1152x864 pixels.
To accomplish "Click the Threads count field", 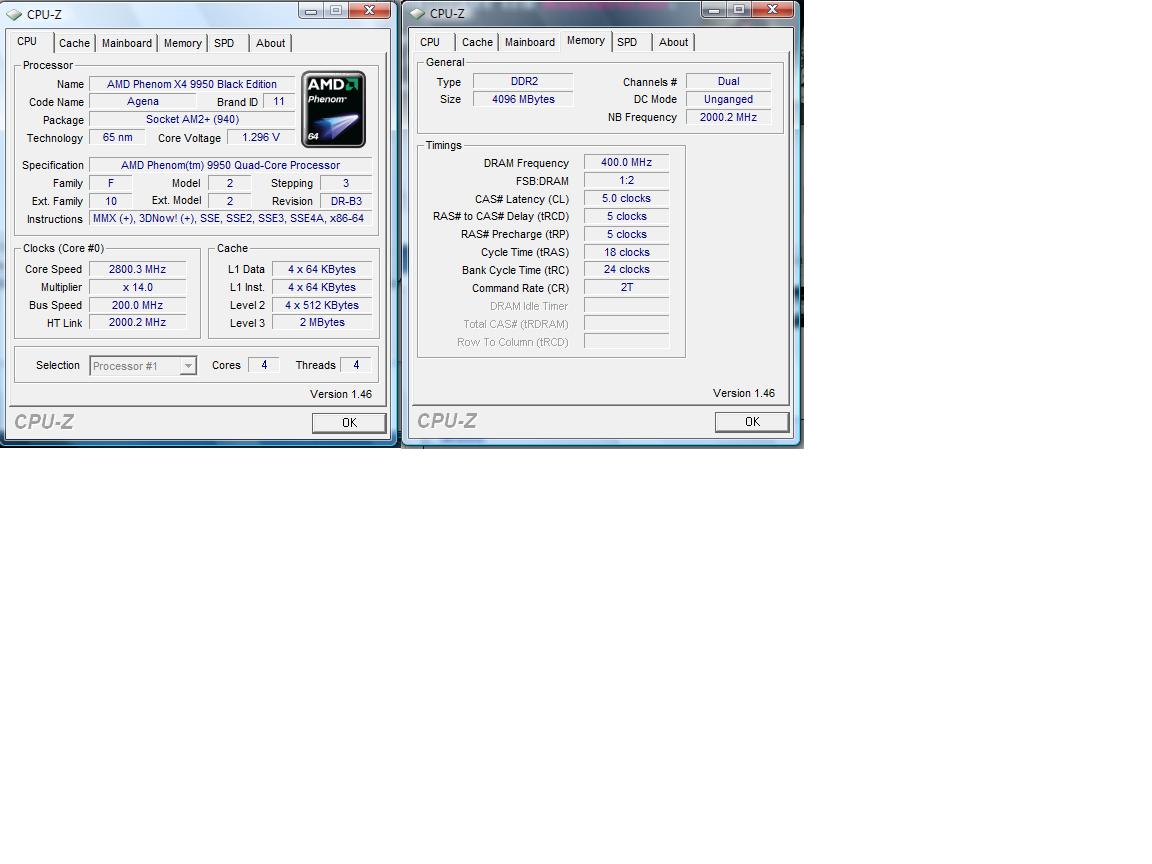I will click(356, 365).
